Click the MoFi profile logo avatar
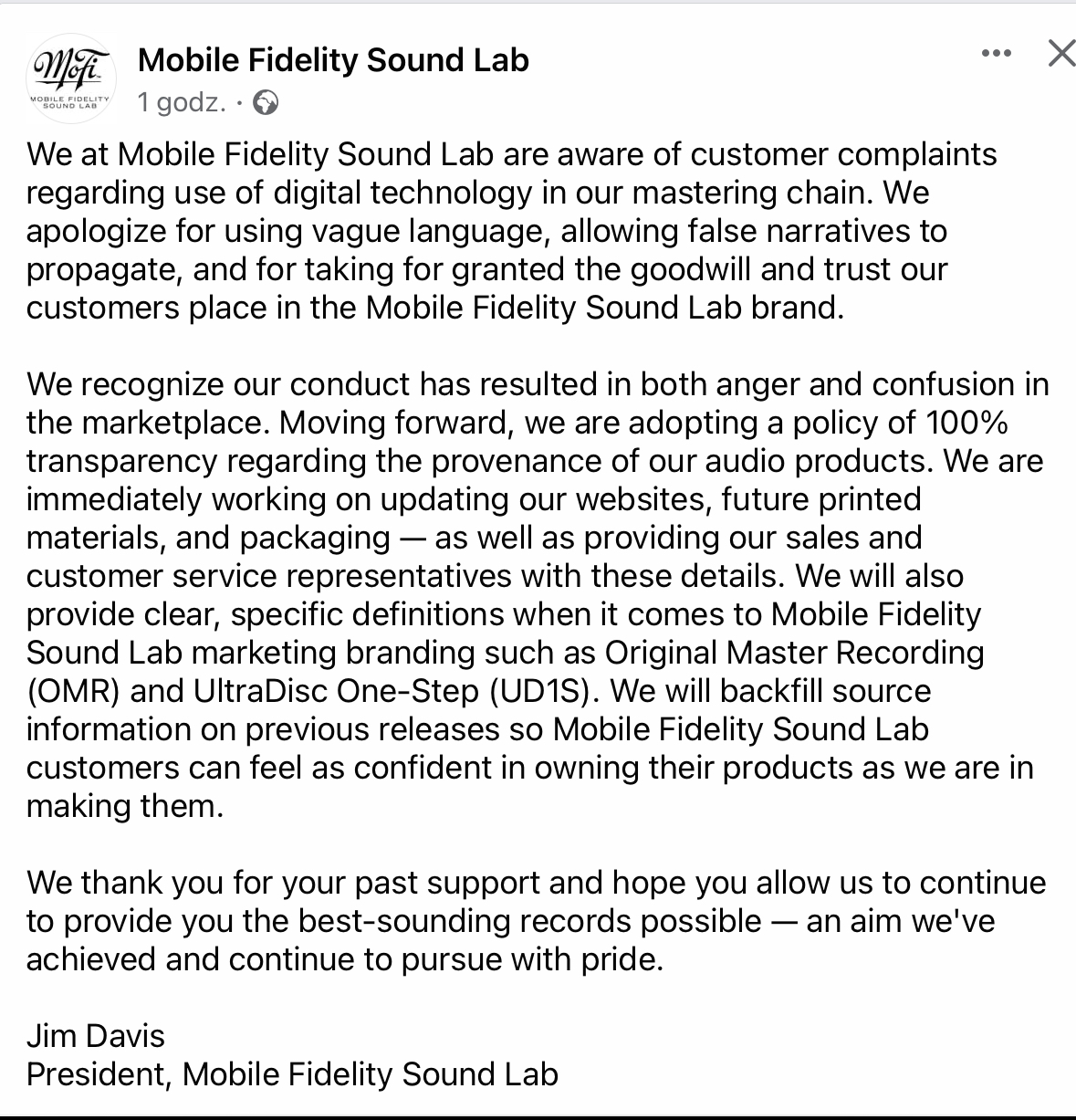Viewport: 1076px width, 1120px height. [x=70, y=77]
